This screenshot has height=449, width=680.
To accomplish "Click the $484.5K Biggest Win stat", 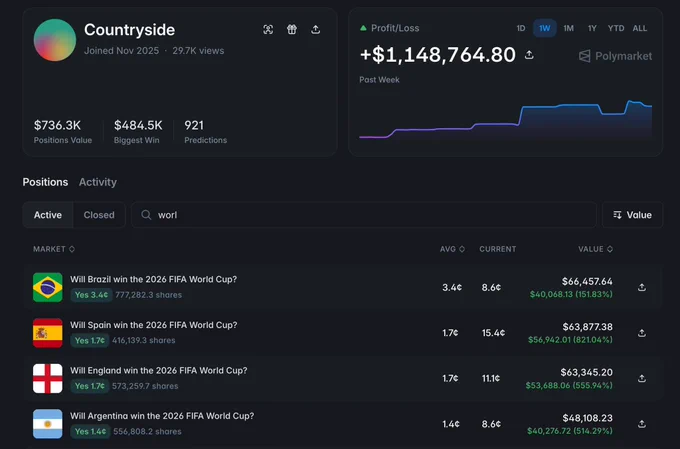I will click(x=138, y=131).
